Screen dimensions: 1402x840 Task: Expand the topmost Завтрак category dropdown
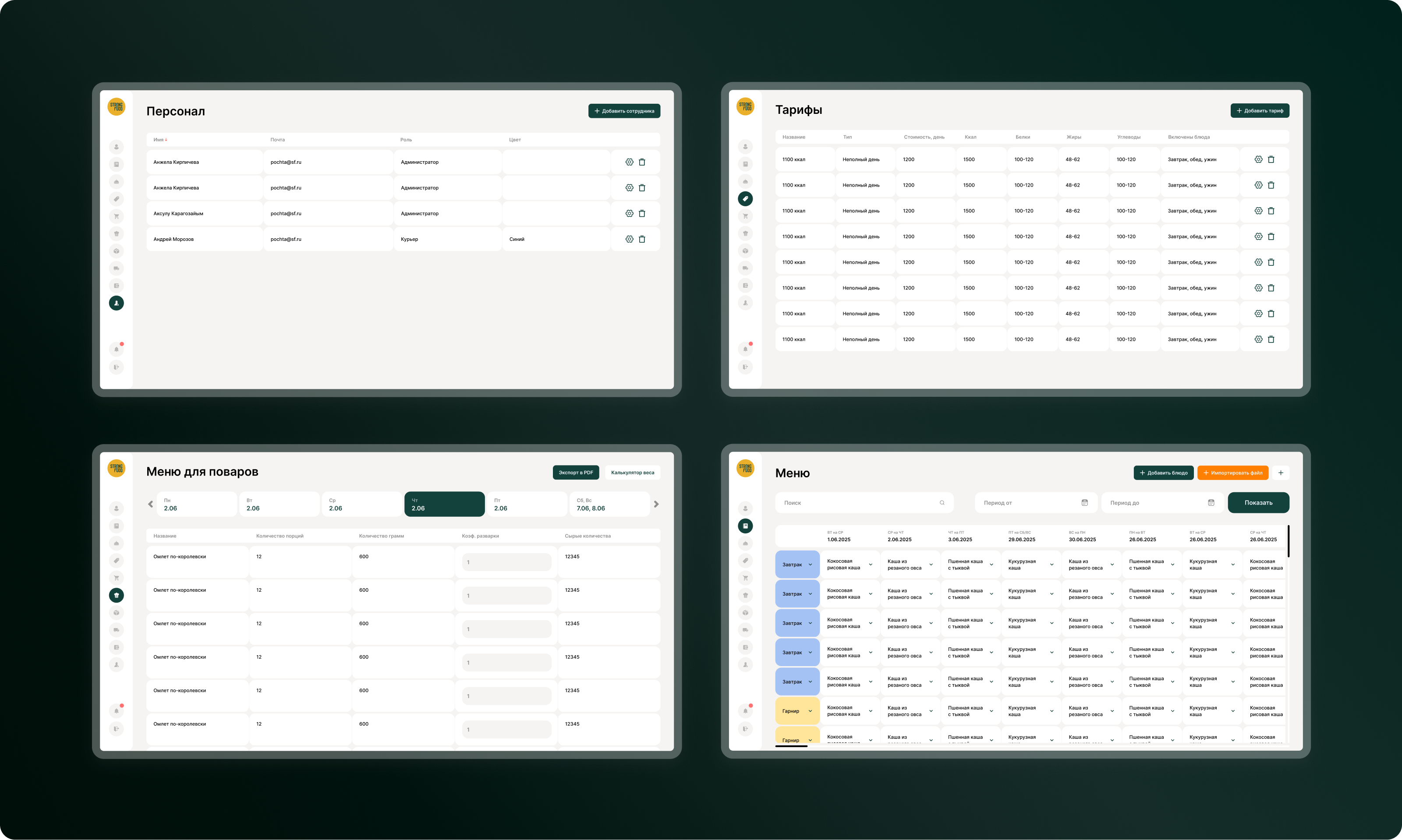[810, 565]
